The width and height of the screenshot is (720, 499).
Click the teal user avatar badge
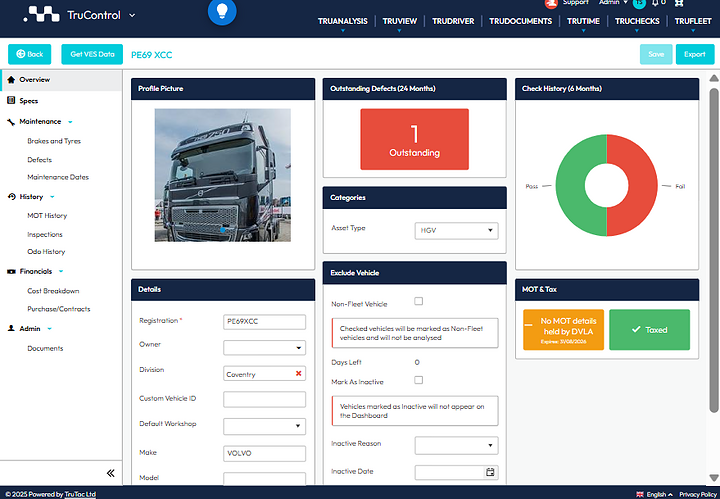pos(639,4)
